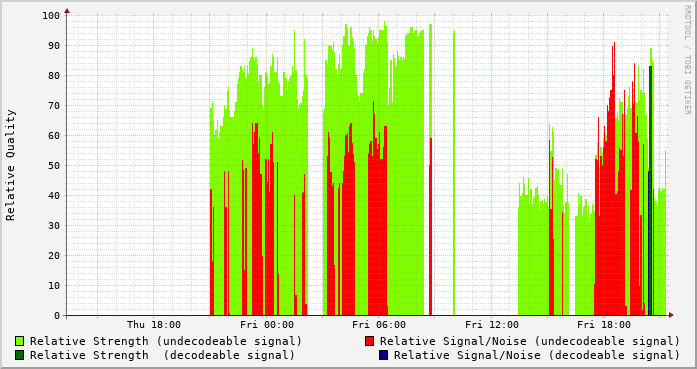Click the isolated thin green spike after Fri 06:00
697x369 pixels.
click(454, 173)
